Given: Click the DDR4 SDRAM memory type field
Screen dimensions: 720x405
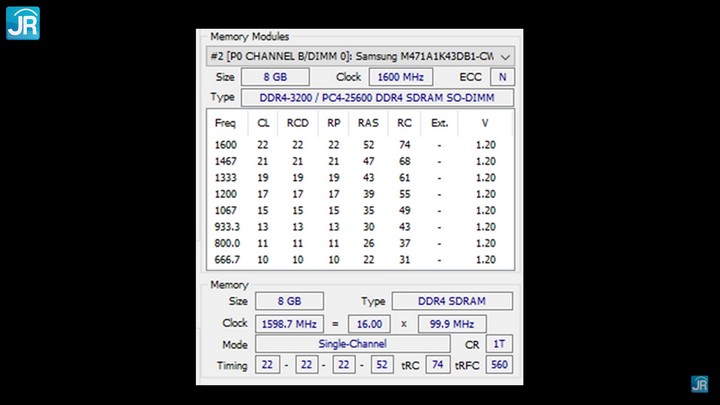Looking at the screenshot, I should pos(451,301).
